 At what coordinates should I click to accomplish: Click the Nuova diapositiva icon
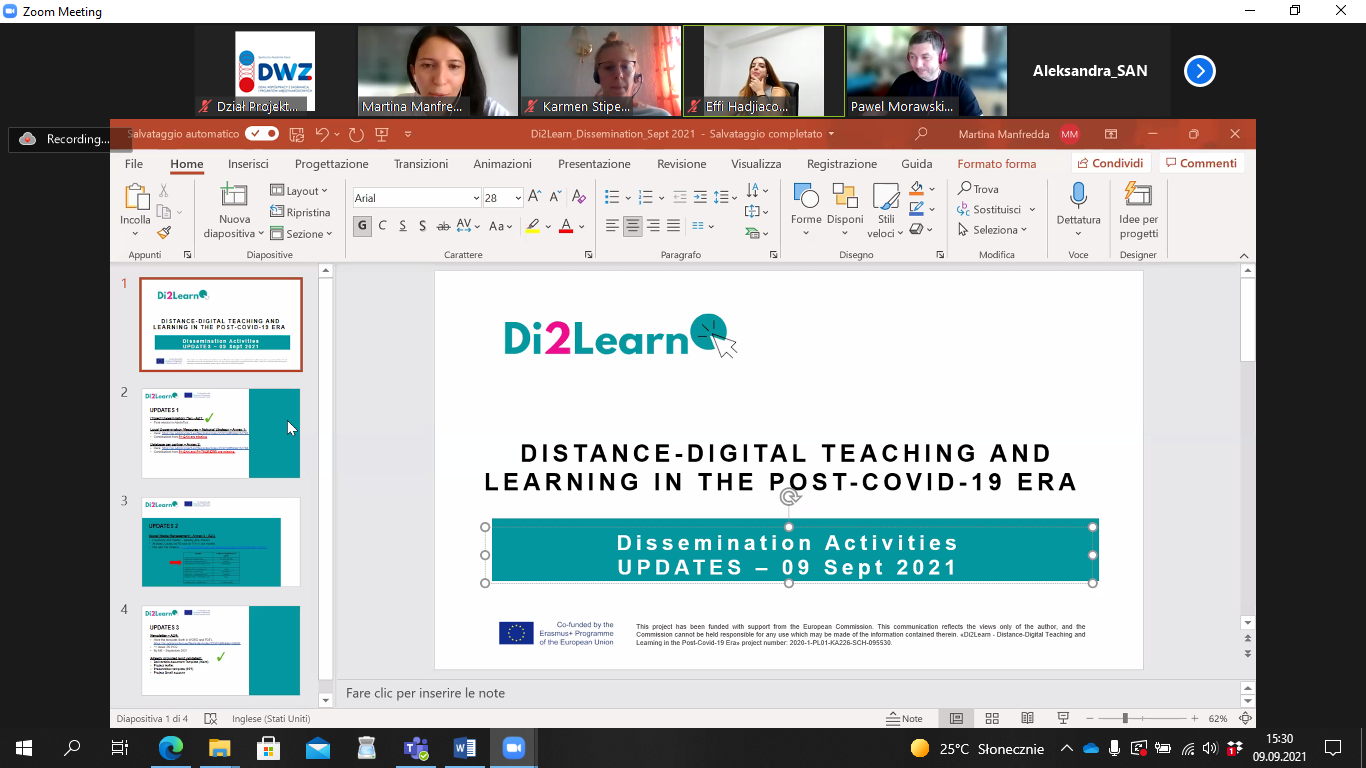point(234,196)
